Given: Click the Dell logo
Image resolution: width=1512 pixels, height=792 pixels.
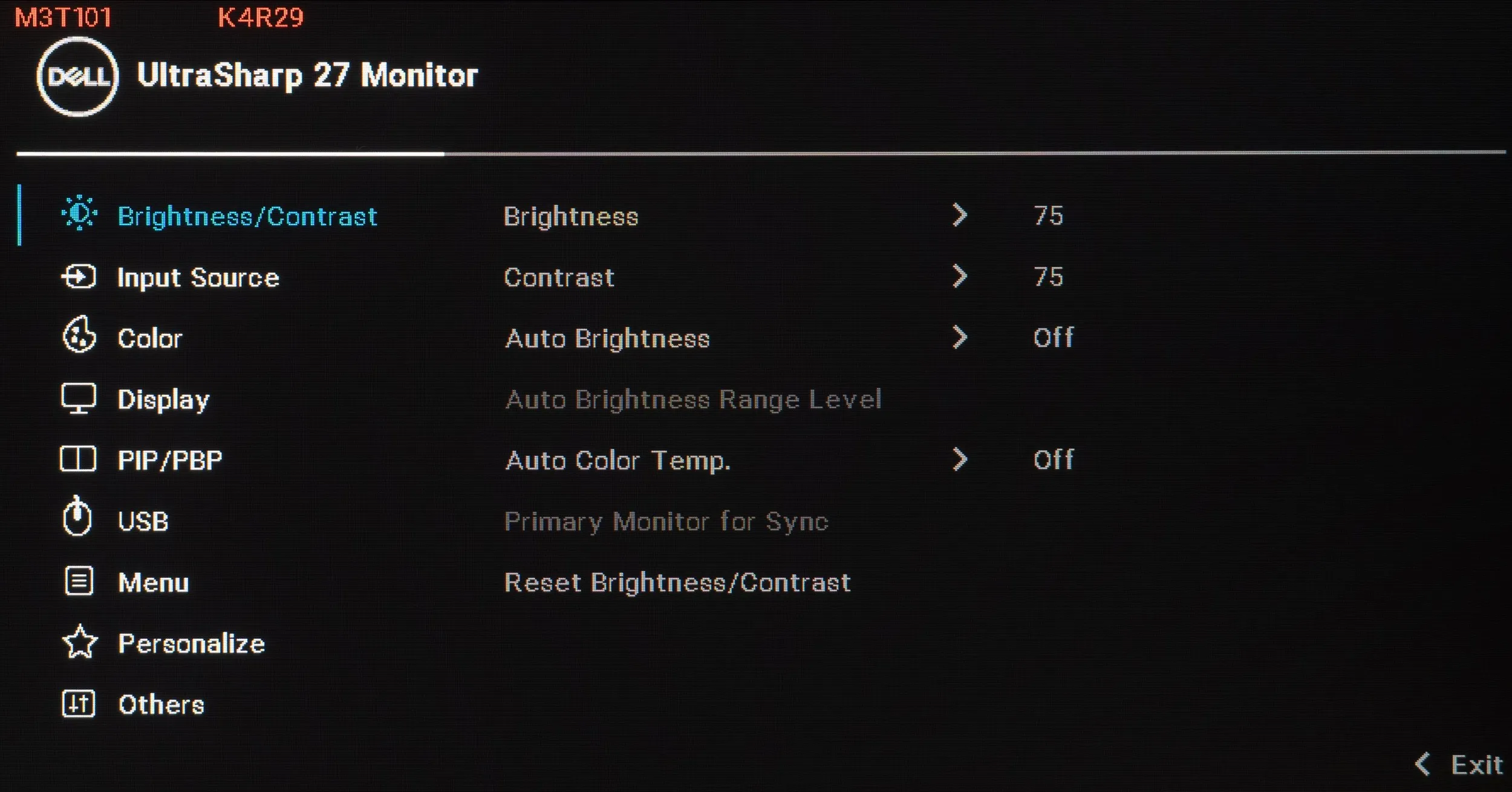Looking at the screenshot, I should pyautogui.click(x=77, y=77).
